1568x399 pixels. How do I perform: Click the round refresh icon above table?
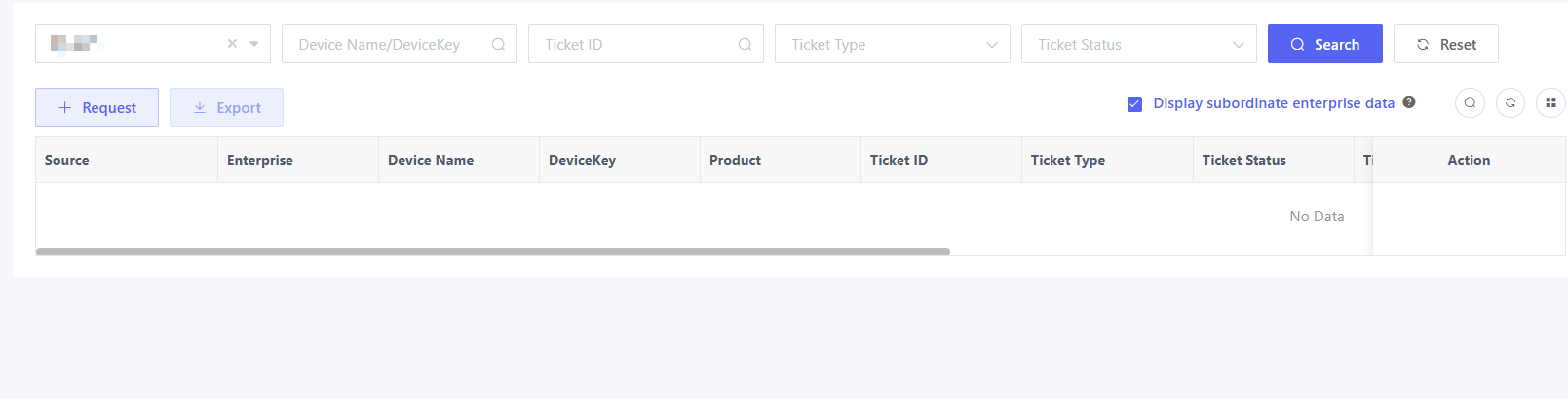pyautogui.click(x=1511, y=102)
